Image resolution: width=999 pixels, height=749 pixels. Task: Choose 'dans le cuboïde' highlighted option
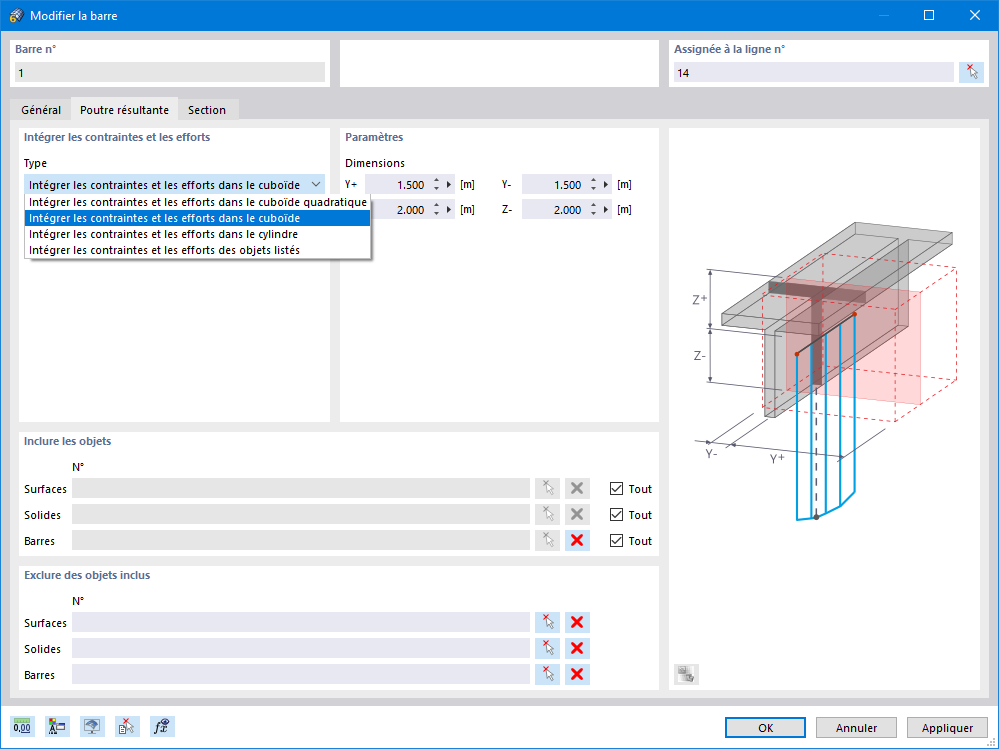198,218
